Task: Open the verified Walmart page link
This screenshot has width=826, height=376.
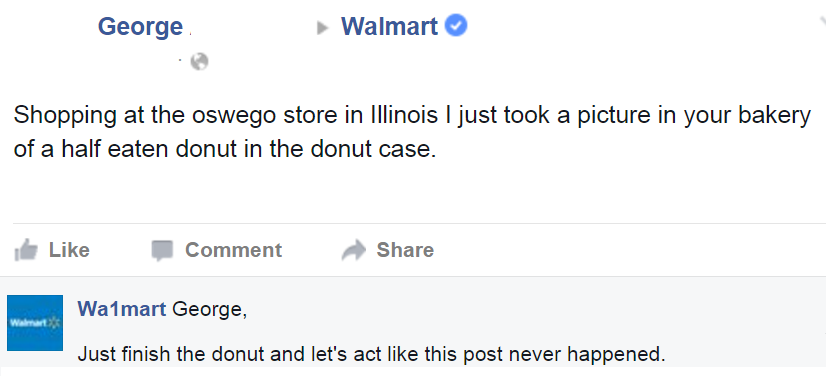Action: click(389, 26)
